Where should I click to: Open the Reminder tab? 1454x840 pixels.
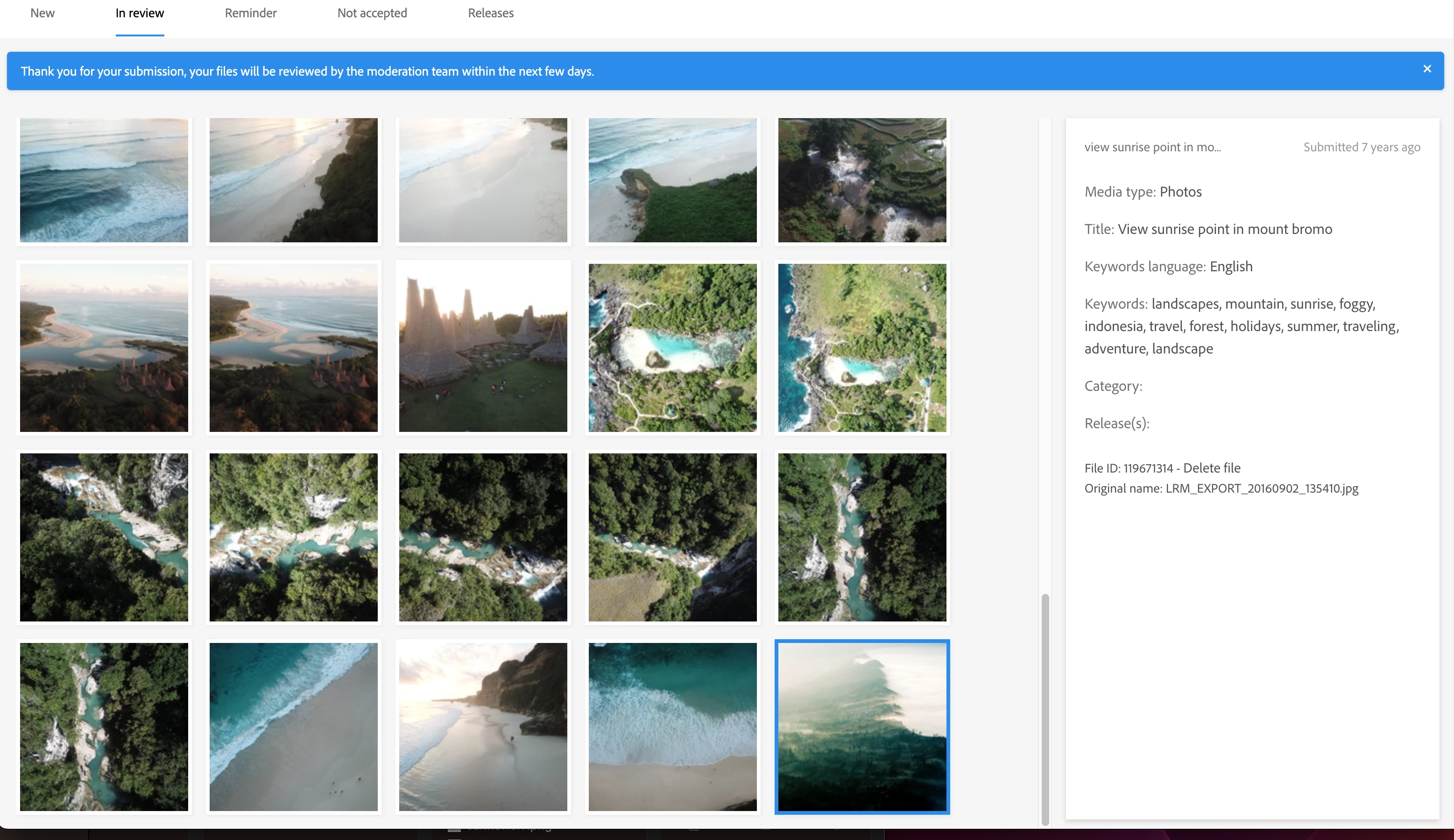[x=250, y=13]
